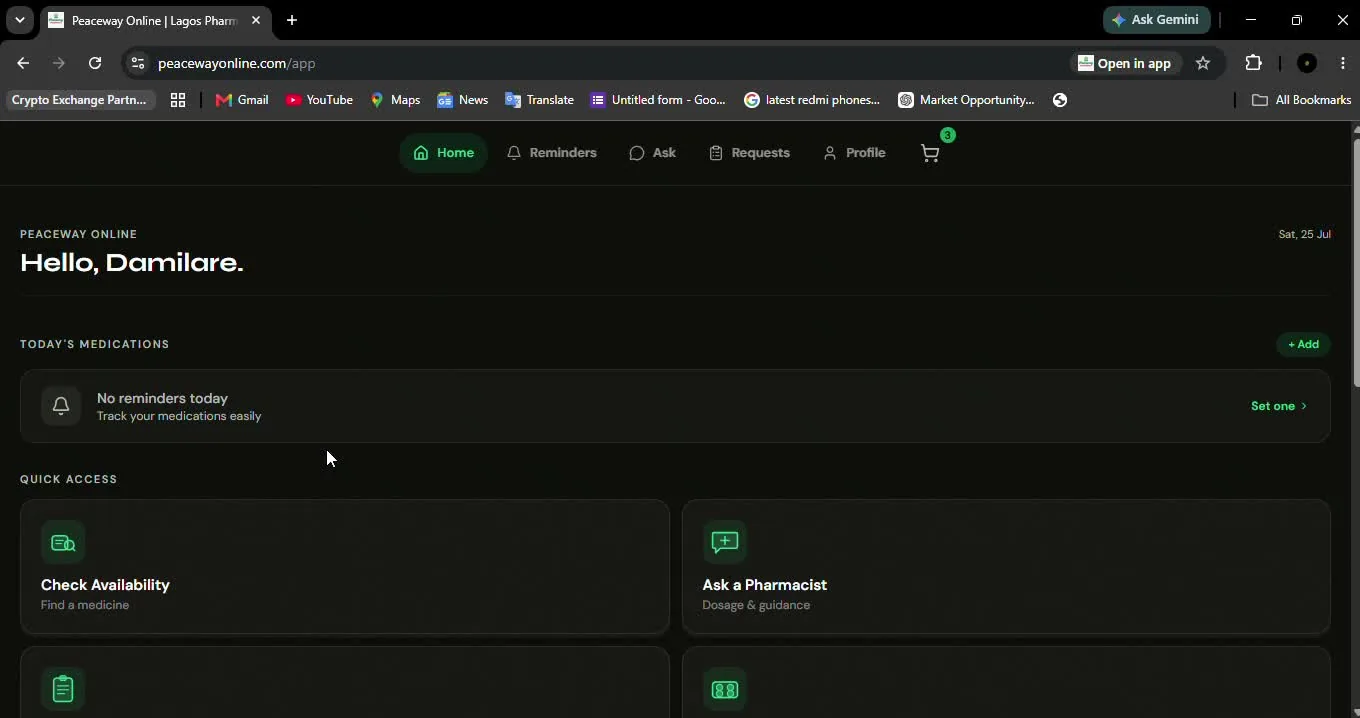The height and width of the screenshot is (718, 1360).
Task: Click Ask Gemini button
Action: (x=1157, y=20)
